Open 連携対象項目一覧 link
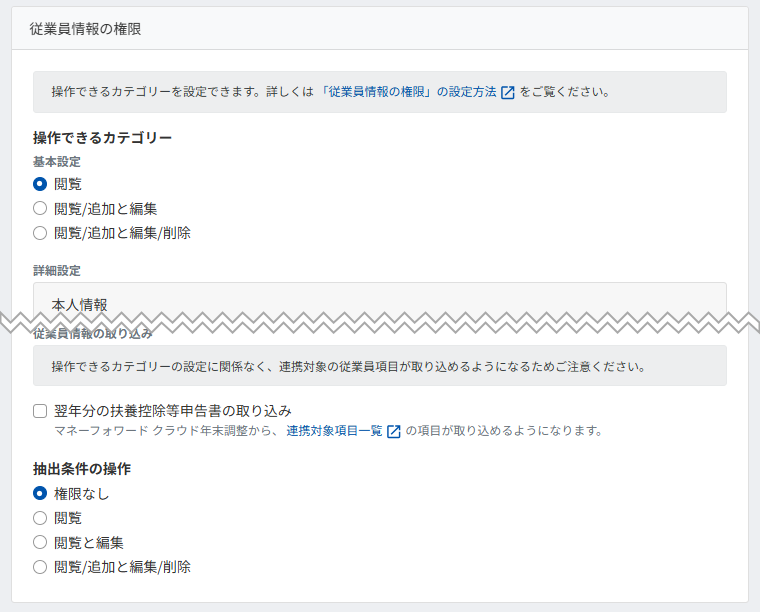 pyautogui.click(x=334, y=430)
